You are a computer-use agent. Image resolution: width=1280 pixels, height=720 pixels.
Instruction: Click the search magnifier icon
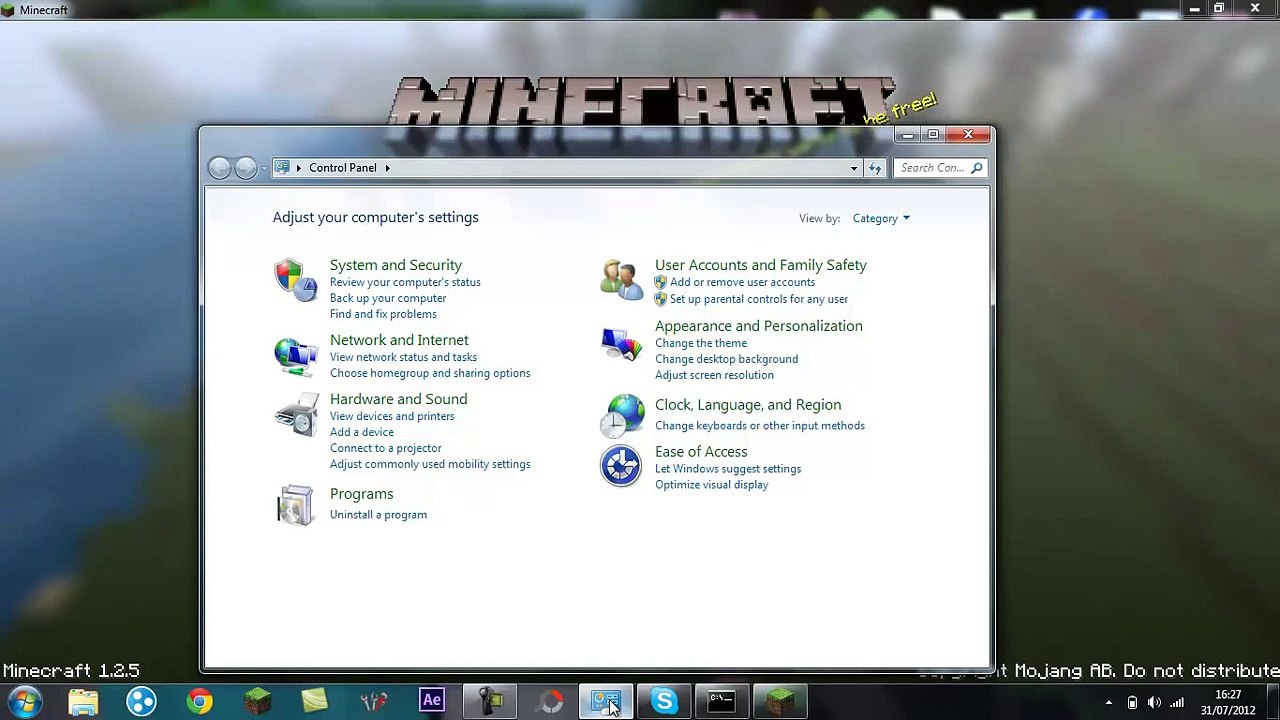pos(977,168)
